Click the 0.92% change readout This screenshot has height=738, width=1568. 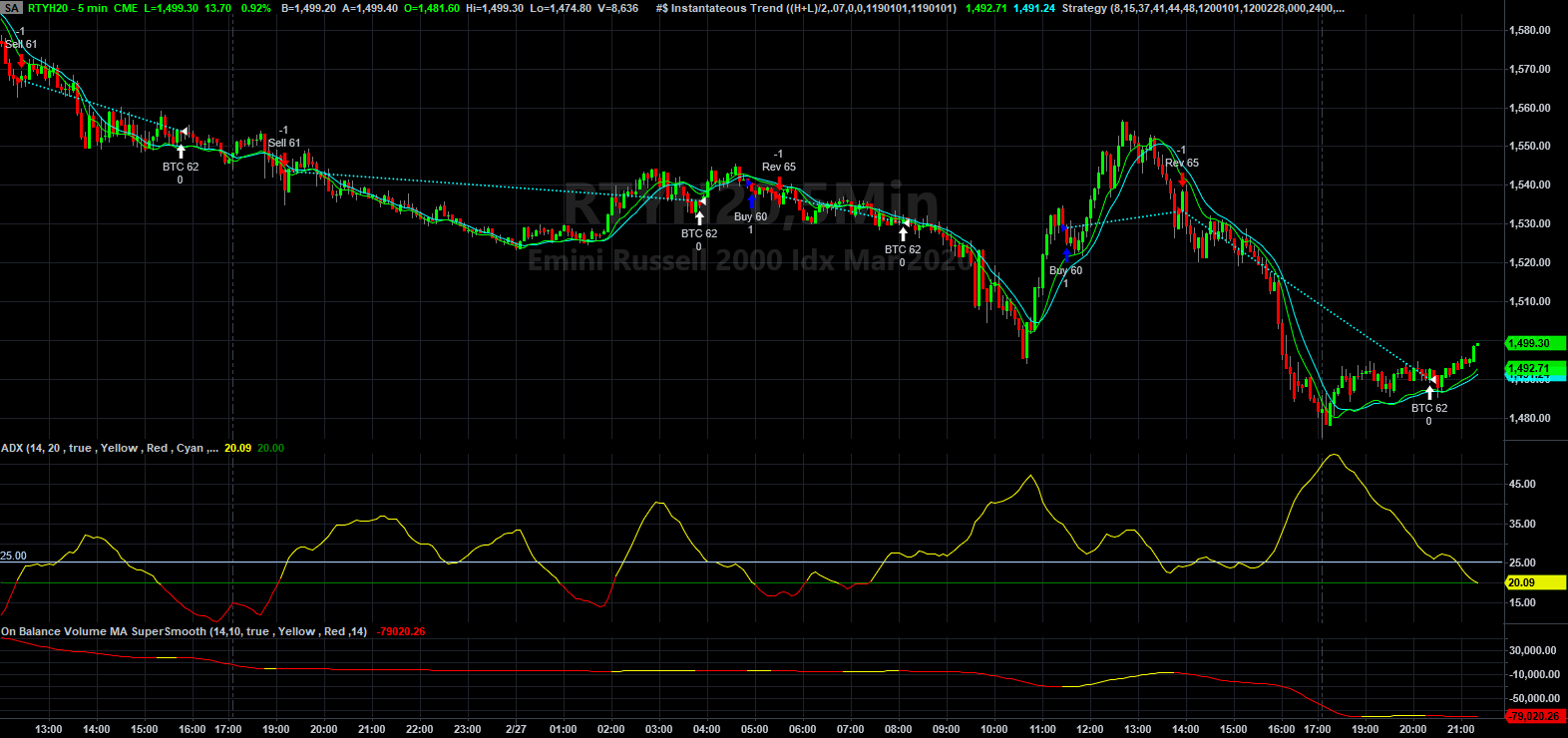pos(255,8)
